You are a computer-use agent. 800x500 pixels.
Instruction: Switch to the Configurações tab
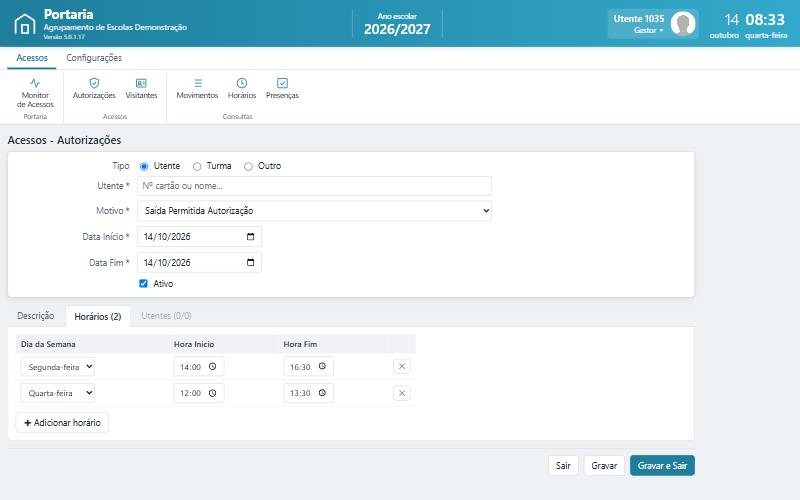(x=94, y=58)
